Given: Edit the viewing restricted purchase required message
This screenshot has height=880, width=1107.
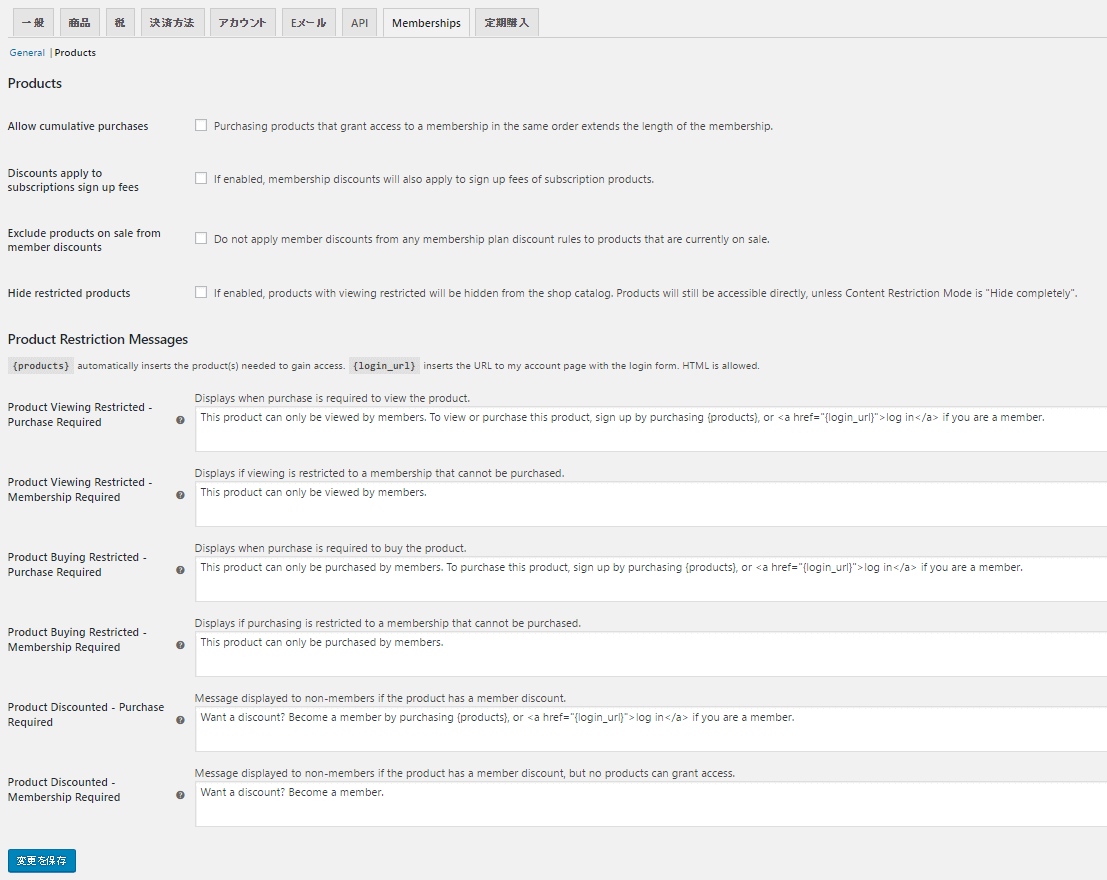Looking at the screenshot, I should click(x=651, y=429).
